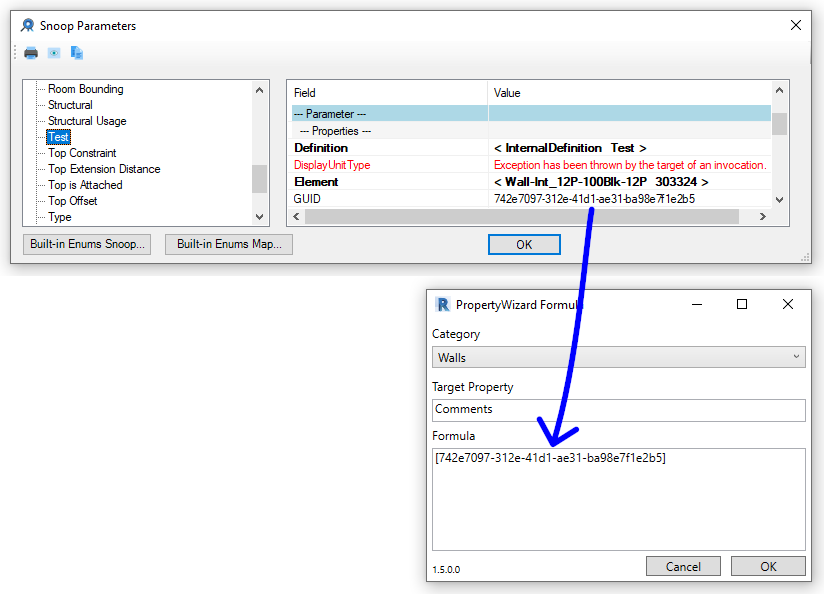Select Top is Attached parameter
The image size is (824, 594).
pyautogui.click(x=85, y=185)
